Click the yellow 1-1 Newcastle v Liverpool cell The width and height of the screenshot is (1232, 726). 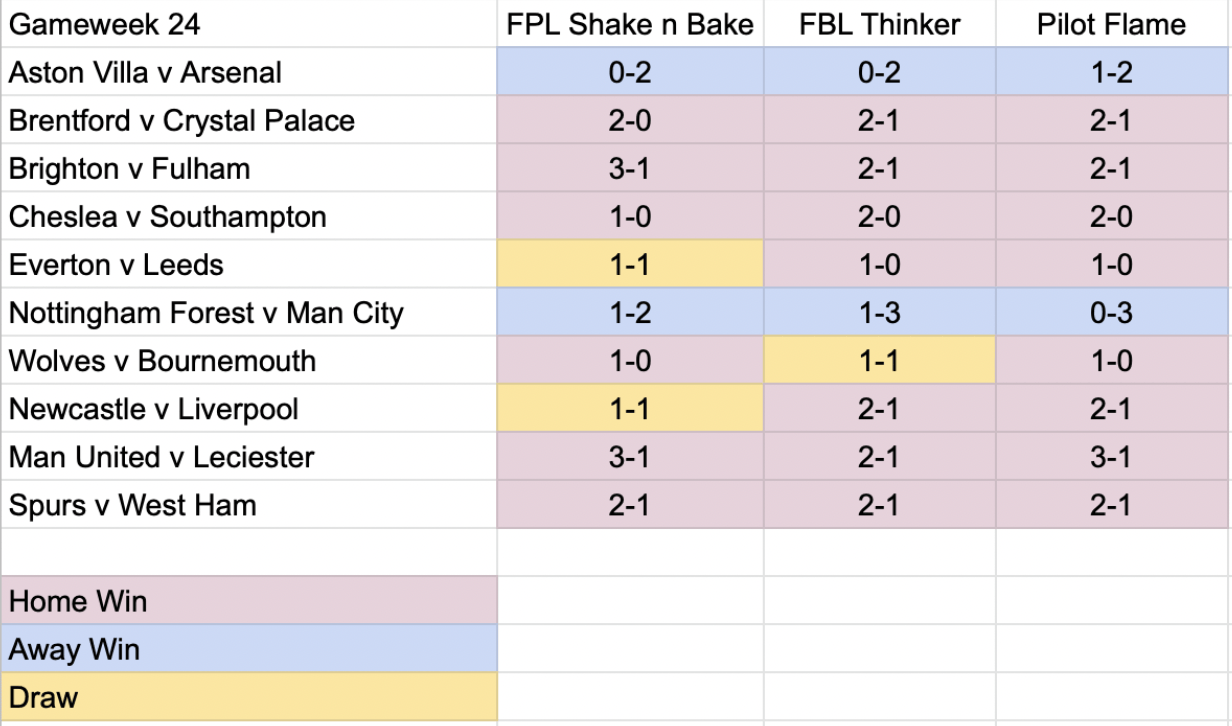[631, 408]
